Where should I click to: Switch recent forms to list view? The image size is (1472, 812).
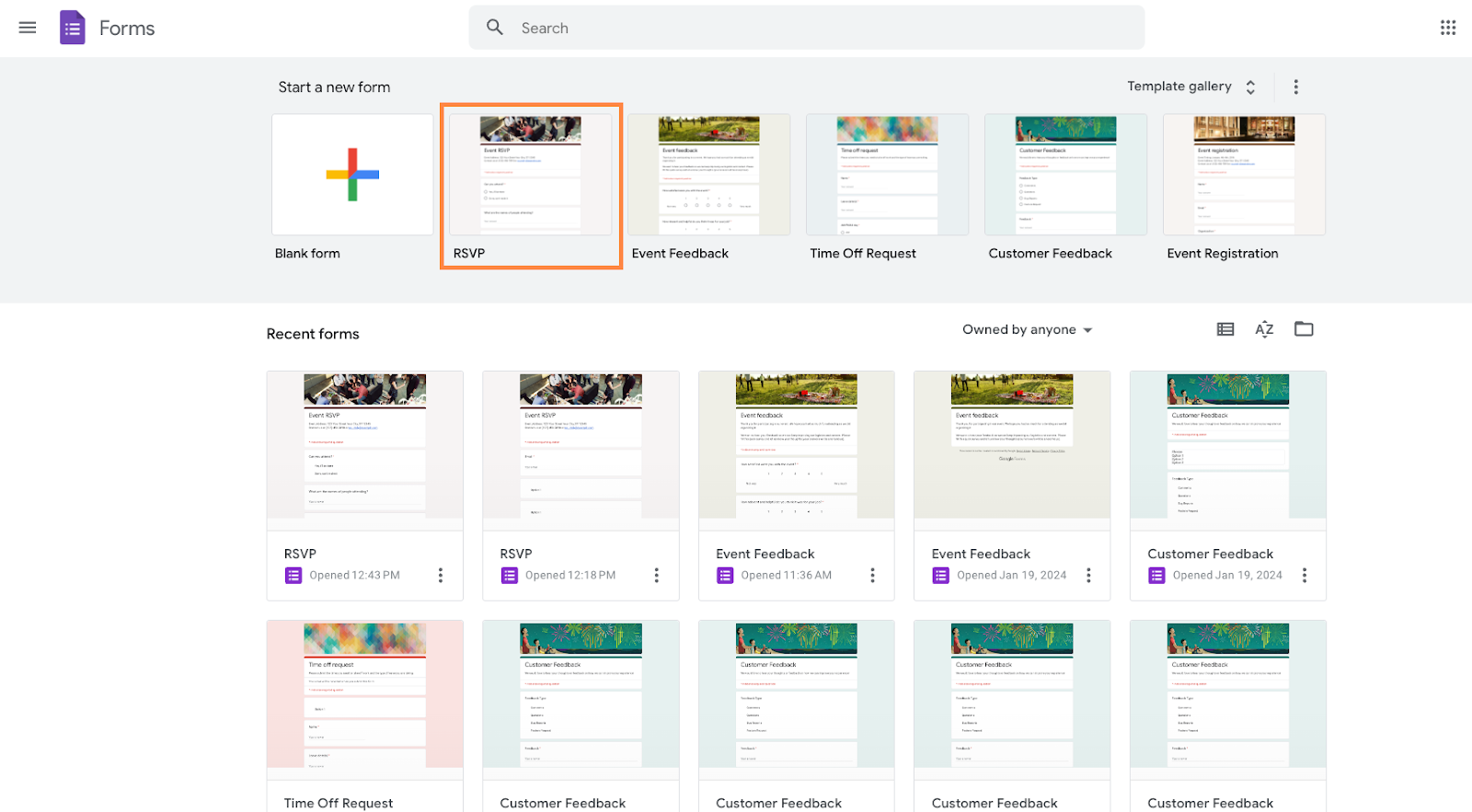tap(1225, 329)
